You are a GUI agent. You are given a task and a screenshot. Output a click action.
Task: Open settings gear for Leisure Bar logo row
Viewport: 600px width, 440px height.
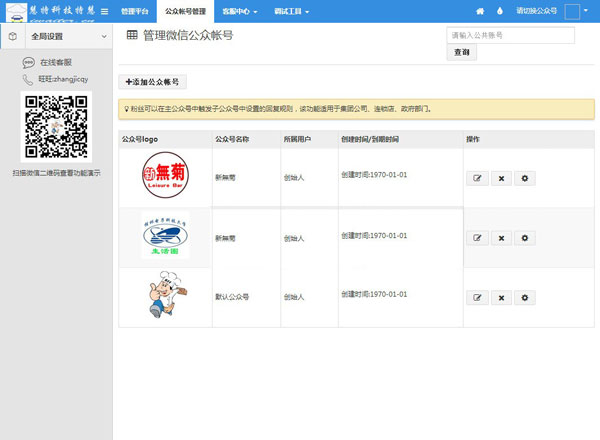point(525,178)
